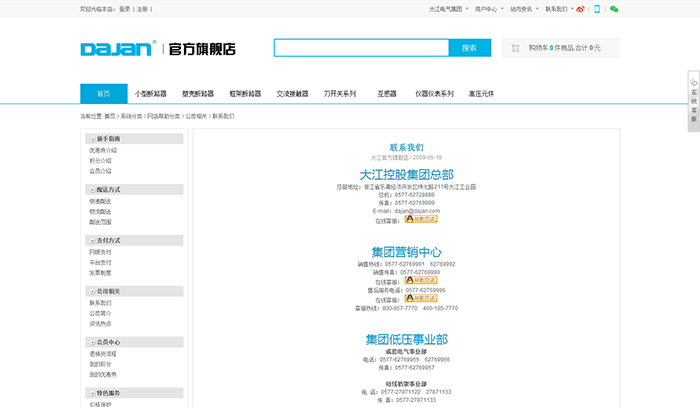Image resolution: width=700 pixels, height=407 pixels.
Task: Click 首页 in the breadcrumb
Action: [110, 116]
